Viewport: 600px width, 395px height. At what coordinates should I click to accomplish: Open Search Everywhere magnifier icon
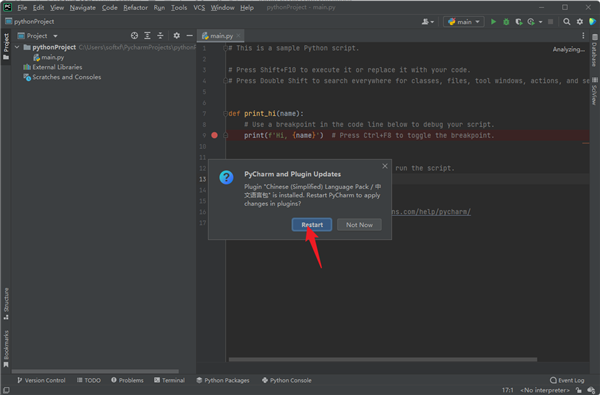(567, 22)
